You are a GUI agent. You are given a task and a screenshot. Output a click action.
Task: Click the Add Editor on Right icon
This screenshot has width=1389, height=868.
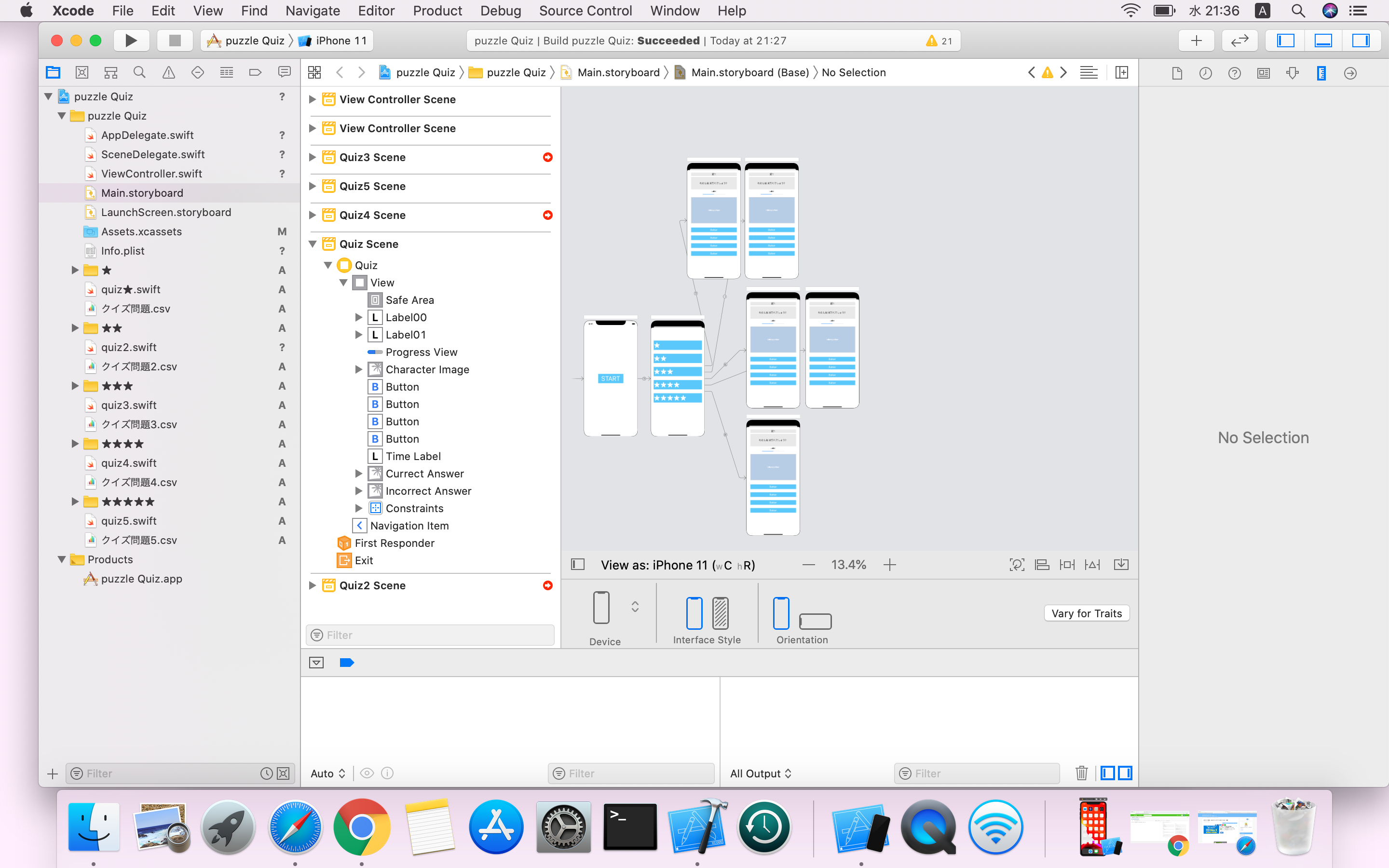pyautogui.click(x=1121, y=72)
